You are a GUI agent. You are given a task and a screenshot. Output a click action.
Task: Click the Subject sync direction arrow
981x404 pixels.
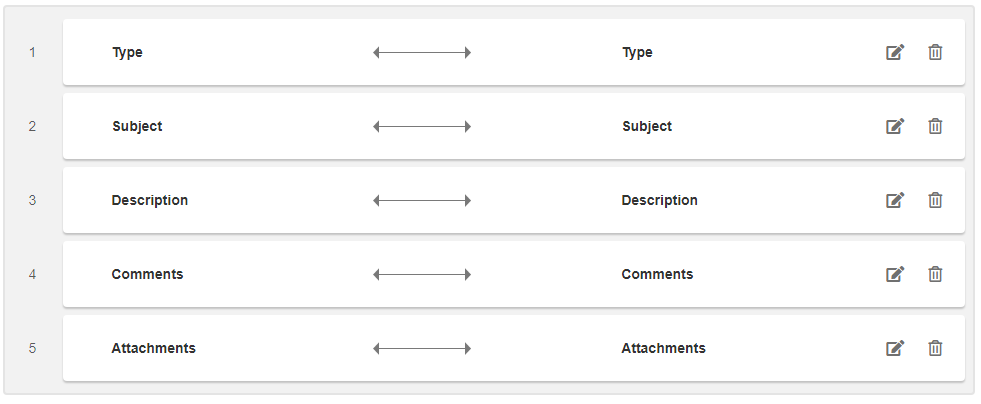[x=422, y=126]
